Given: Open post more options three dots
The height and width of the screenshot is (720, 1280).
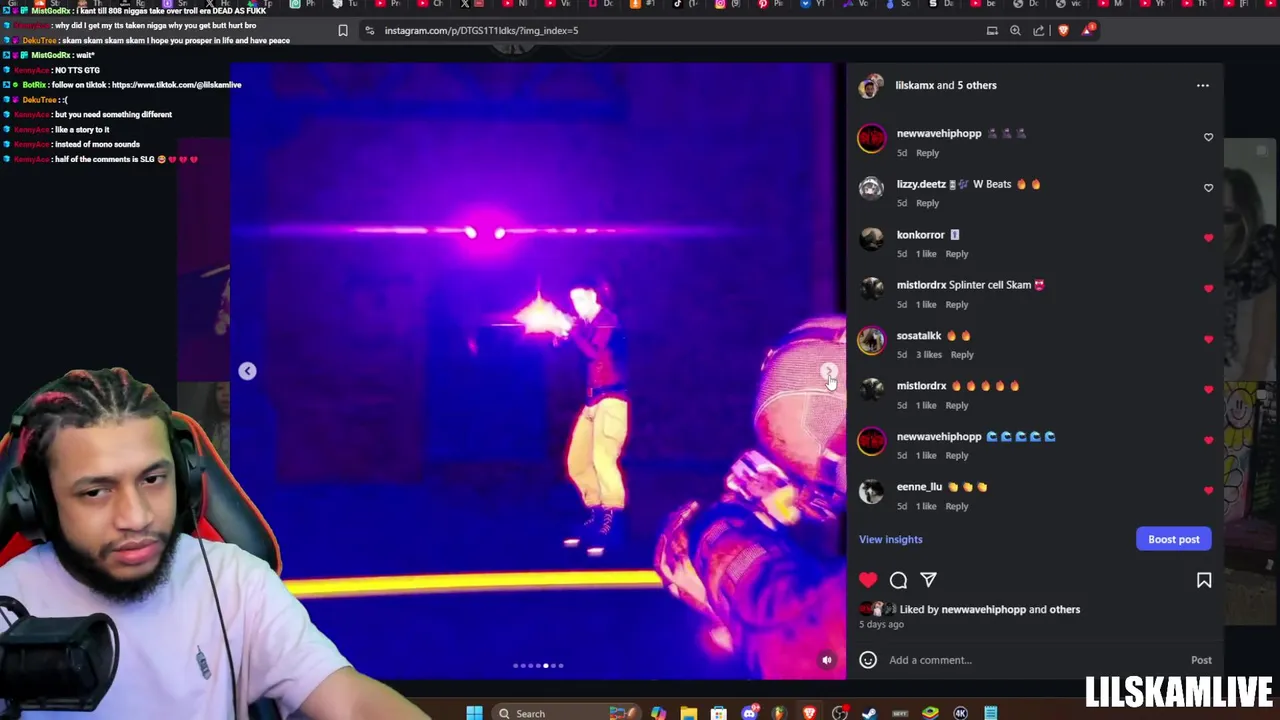Looking at the screenshot, I should tap(1203, 85).
